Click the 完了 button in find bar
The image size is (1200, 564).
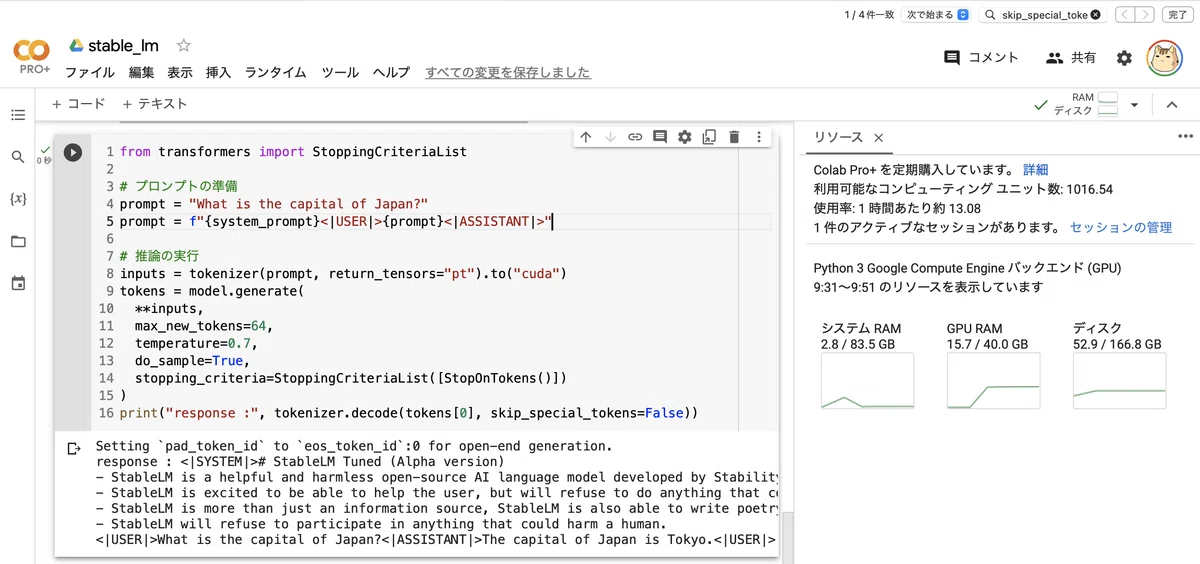[x=1178, y=15]
